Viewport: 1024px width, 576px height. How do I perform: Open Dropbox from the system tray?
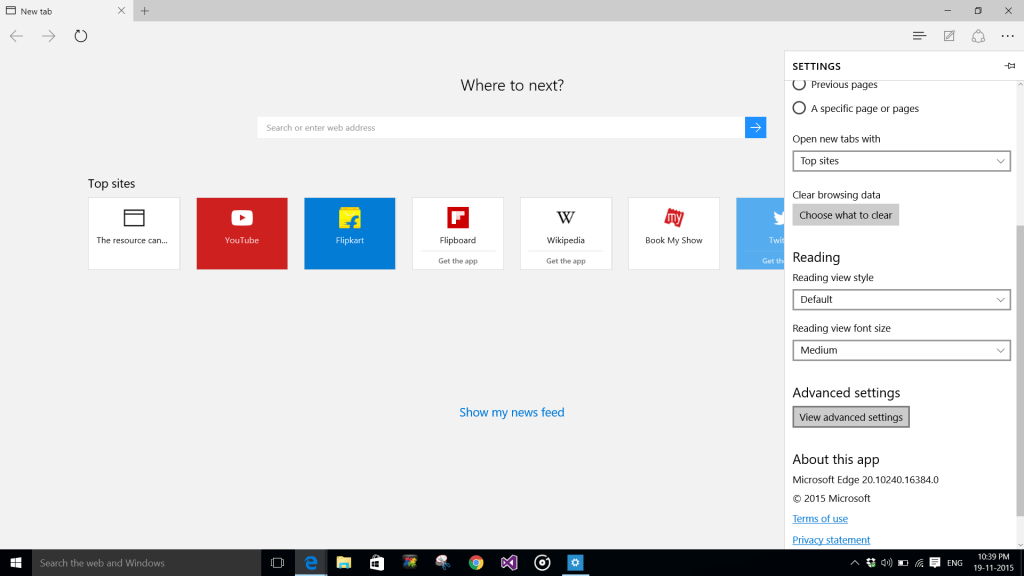pos(871,562)
